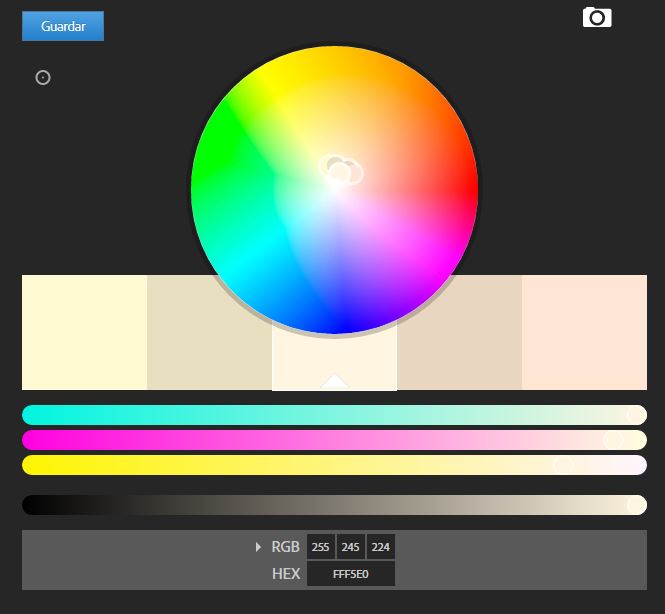
Task: Adjust the yellow gradient slider
Action: coord(335,465)
